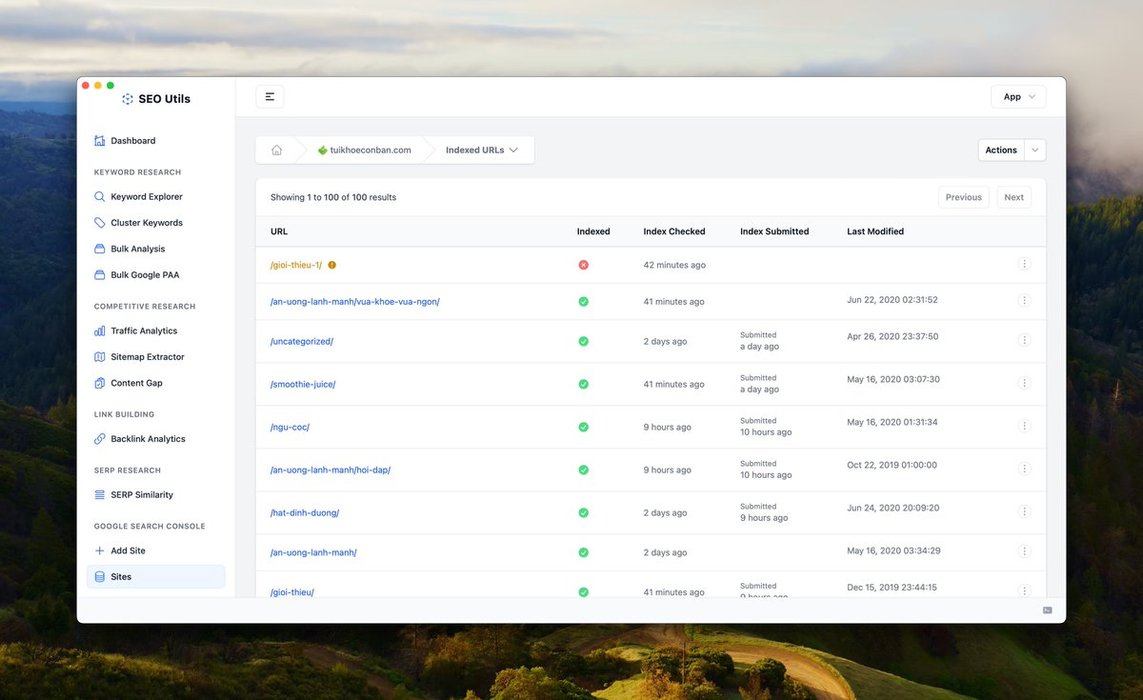Expand the App dropdown
1143x700 pixels.
tap(1018, 97)
